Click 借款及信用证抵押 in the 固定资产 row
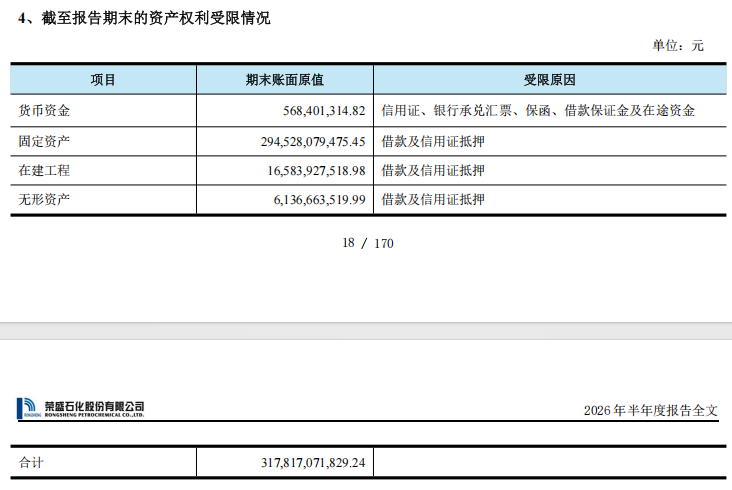Image resolution: width=732 pixels, height=490 pixels. (433, 141)
